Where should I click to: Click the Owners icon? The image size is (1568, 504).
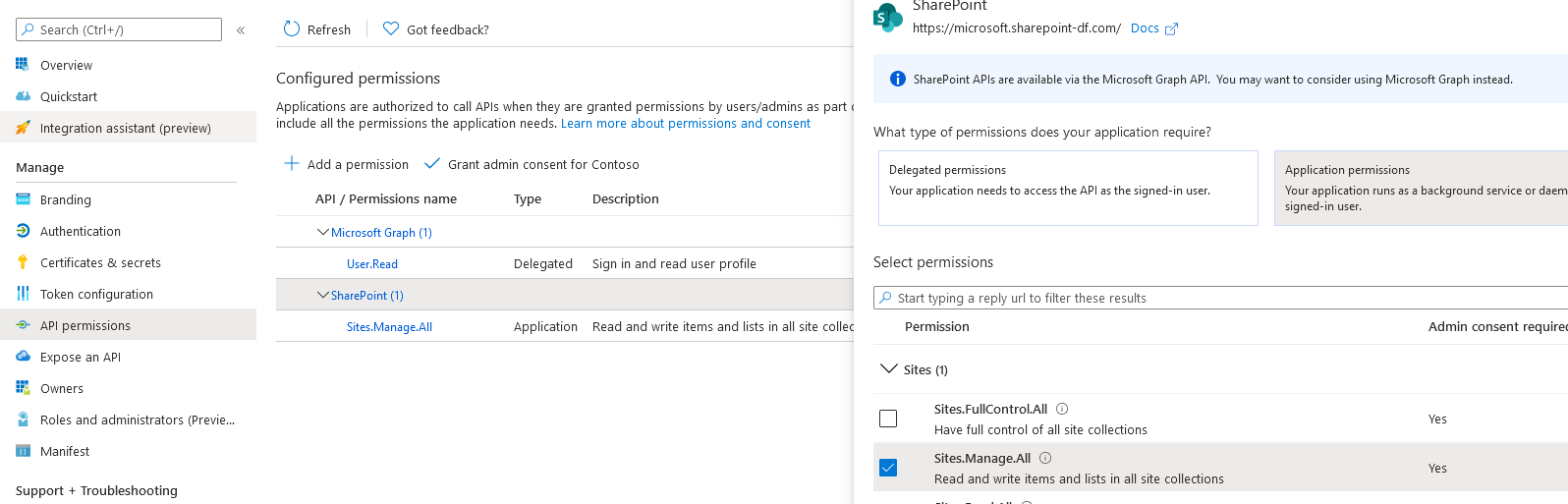(x=23, y=388)
